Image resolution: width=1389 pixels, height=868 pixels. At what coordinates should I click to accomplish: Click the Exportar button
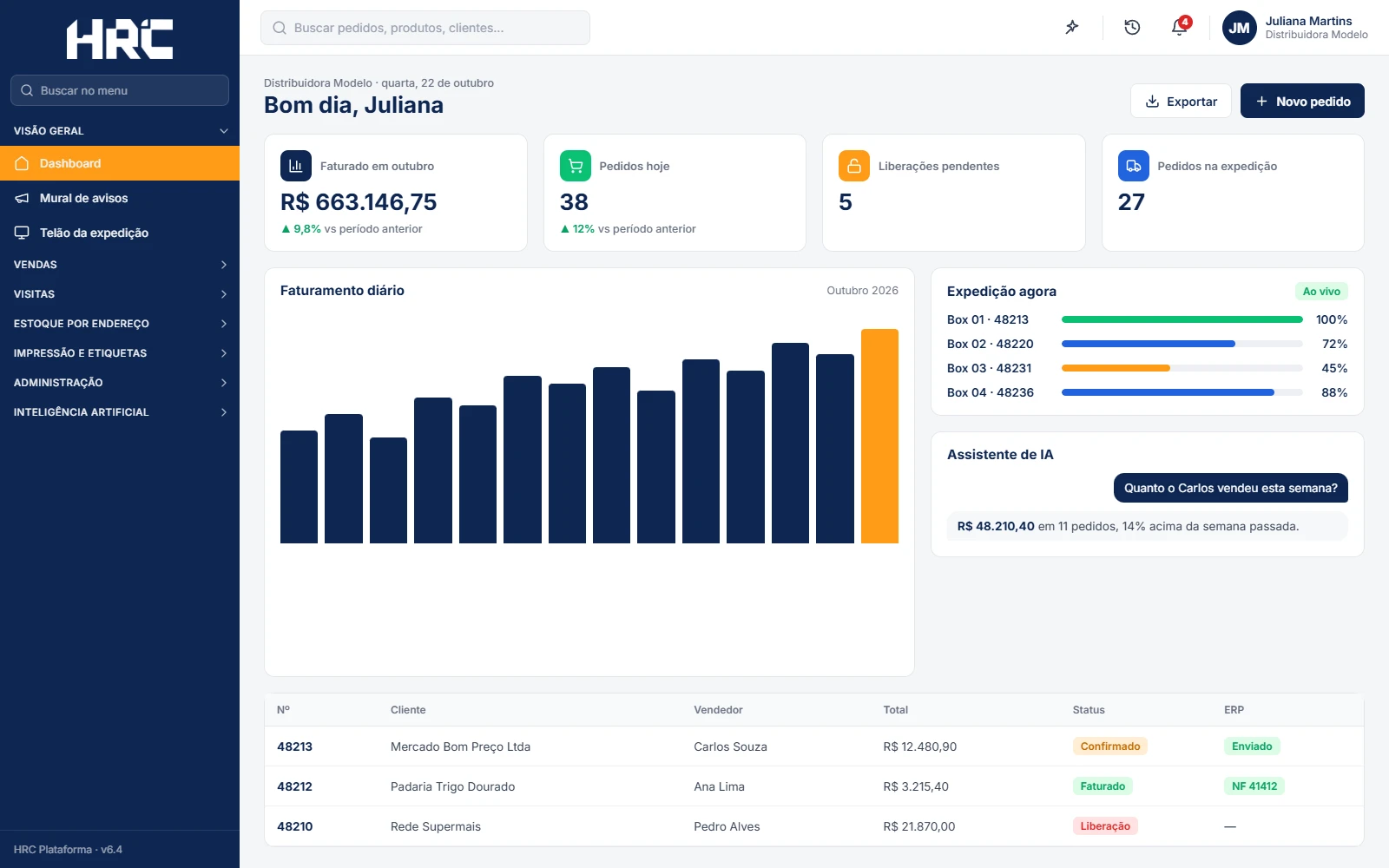coord(1181,101)
